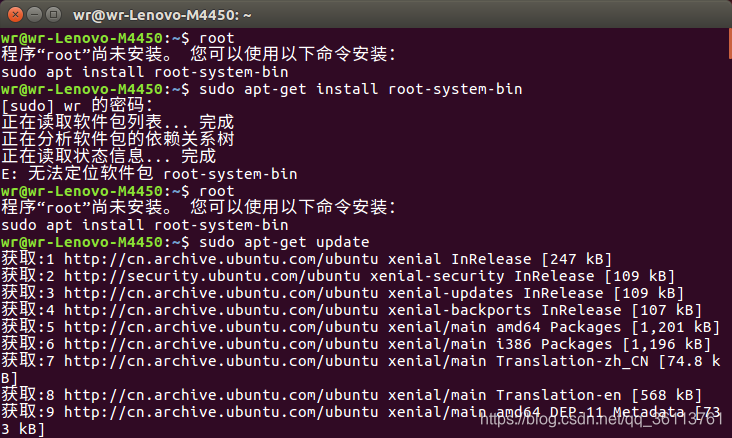Click the error line 'E: 无法定位软件包'
Viewport: 732px width, 438px height.
pyautogui.click(x=149, y=174)
